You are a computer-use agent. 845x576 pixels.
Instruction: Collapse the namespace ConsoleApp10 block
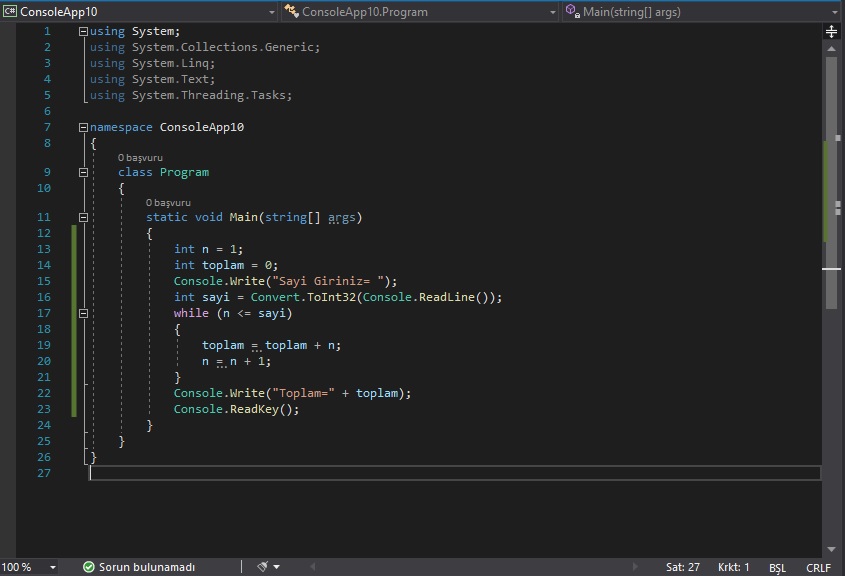click(x=83, y=128)
